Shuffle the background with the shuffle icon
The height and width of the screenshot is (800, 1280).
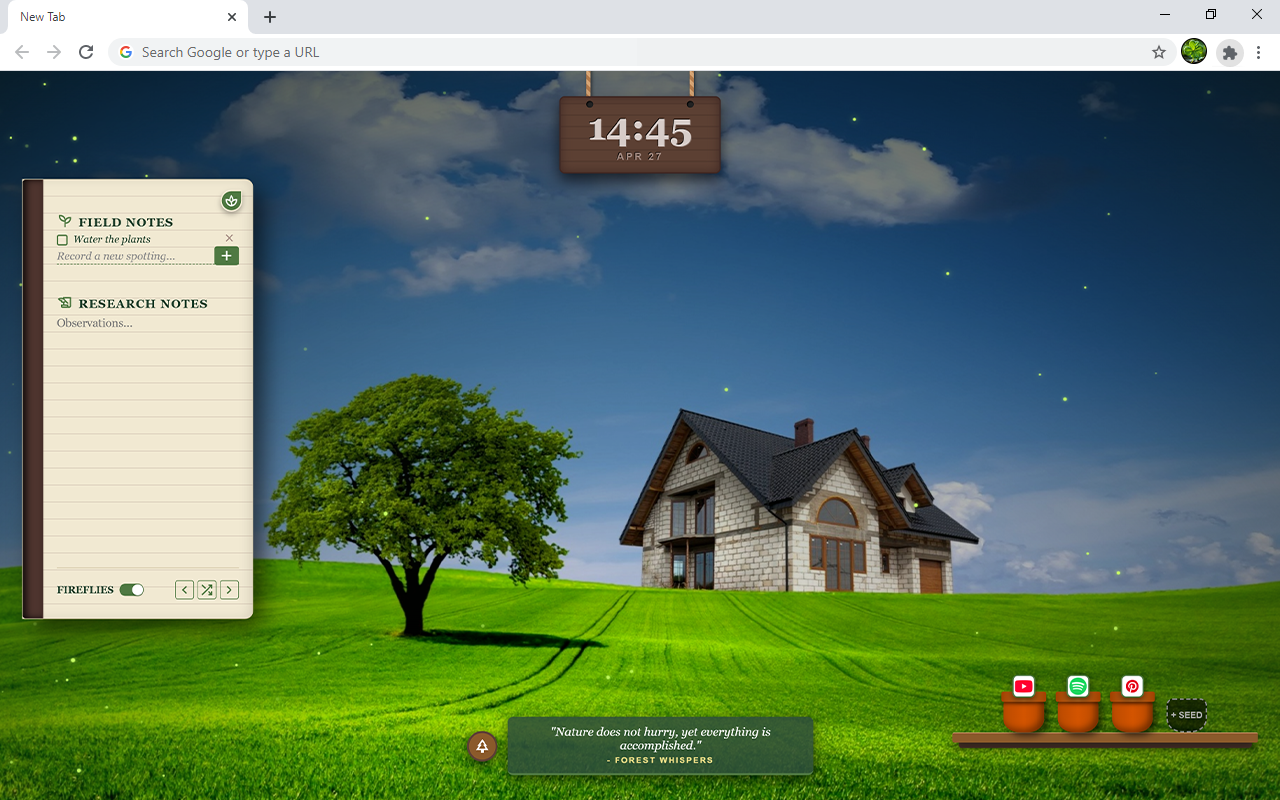[x=206, y=590]
